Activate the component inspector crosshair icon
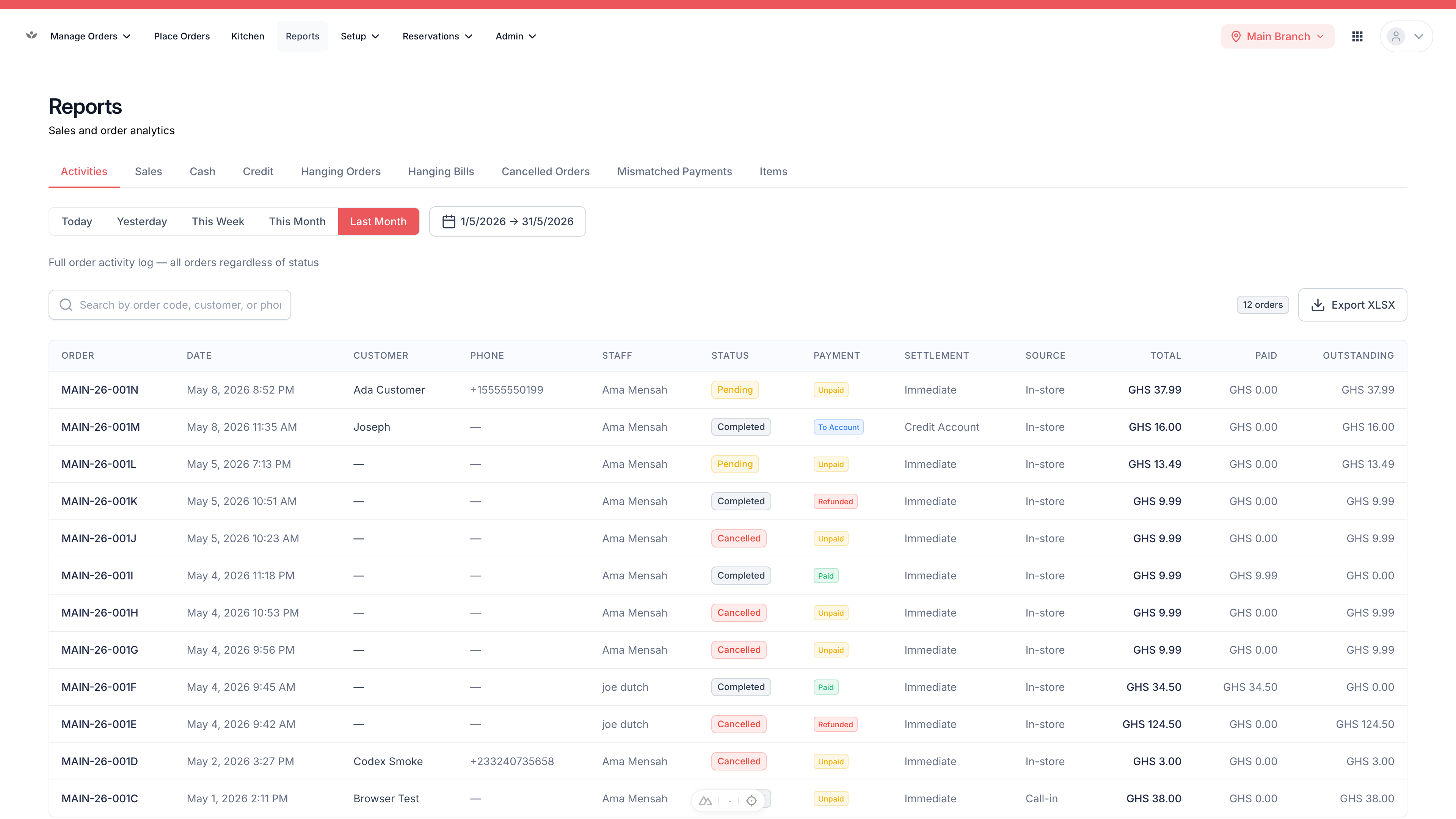1456x819 pixels. [x=751, y=801]
